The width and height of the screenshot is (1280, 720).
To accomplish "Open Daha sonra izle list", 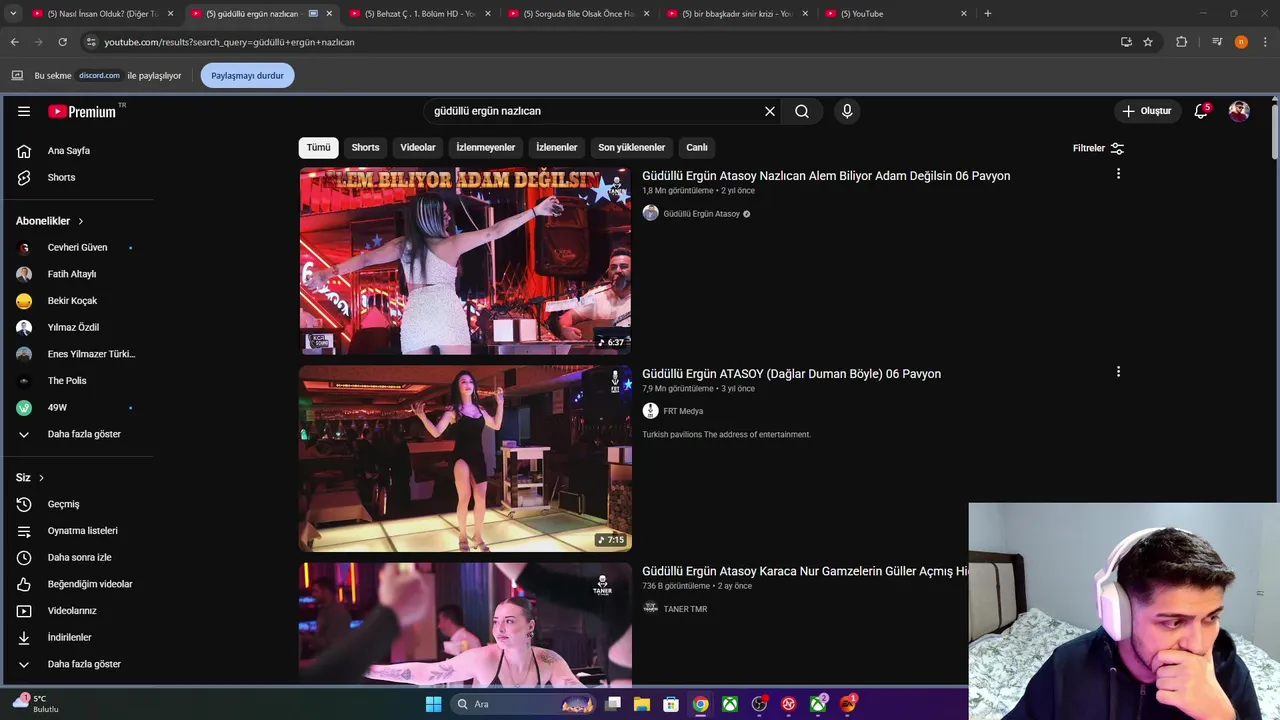I will (80, 557).
